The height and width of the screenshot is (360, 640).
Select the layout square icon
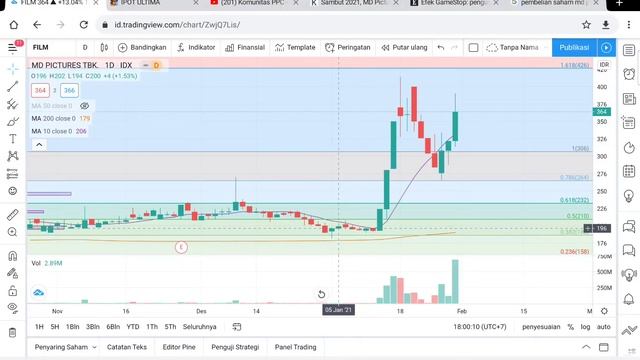(x=473, y=48)
